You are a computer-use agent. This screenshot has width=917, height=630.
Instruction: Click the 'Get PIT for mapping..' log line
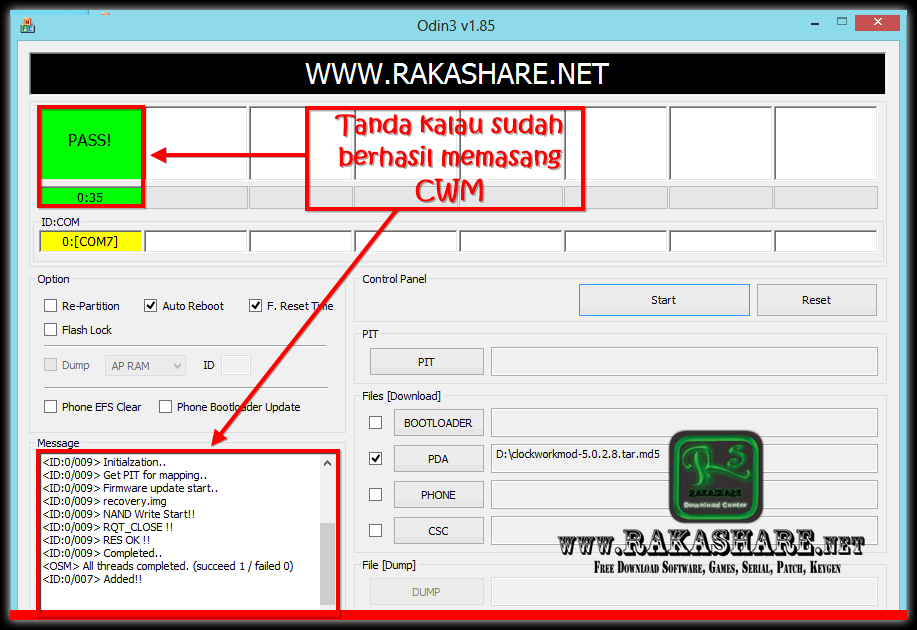tap(125, 476)
